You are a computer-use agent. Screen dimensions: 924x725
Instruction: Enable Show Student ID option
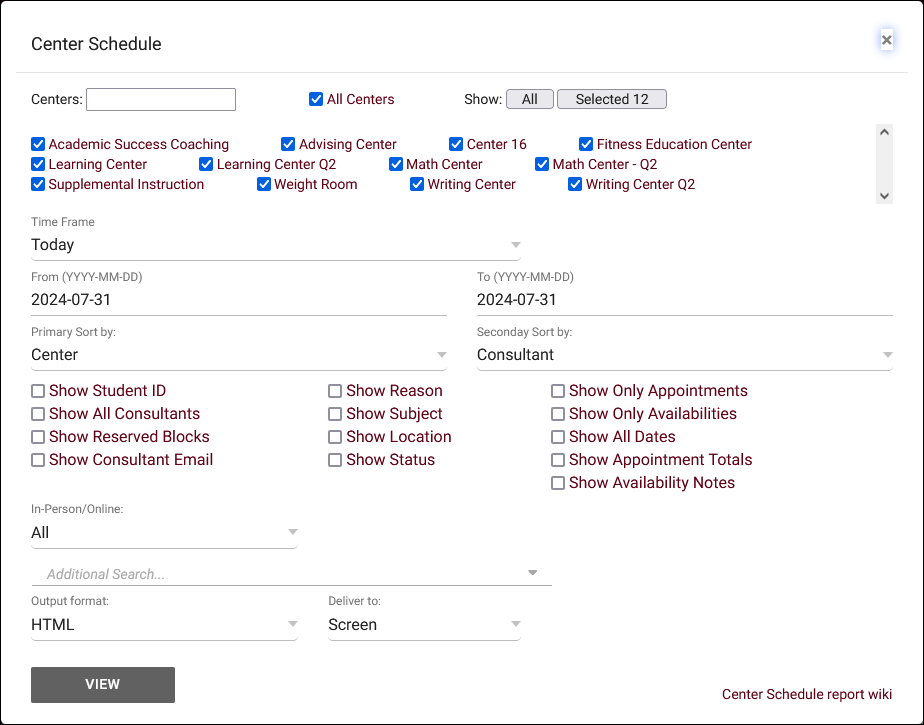point(38,391)
